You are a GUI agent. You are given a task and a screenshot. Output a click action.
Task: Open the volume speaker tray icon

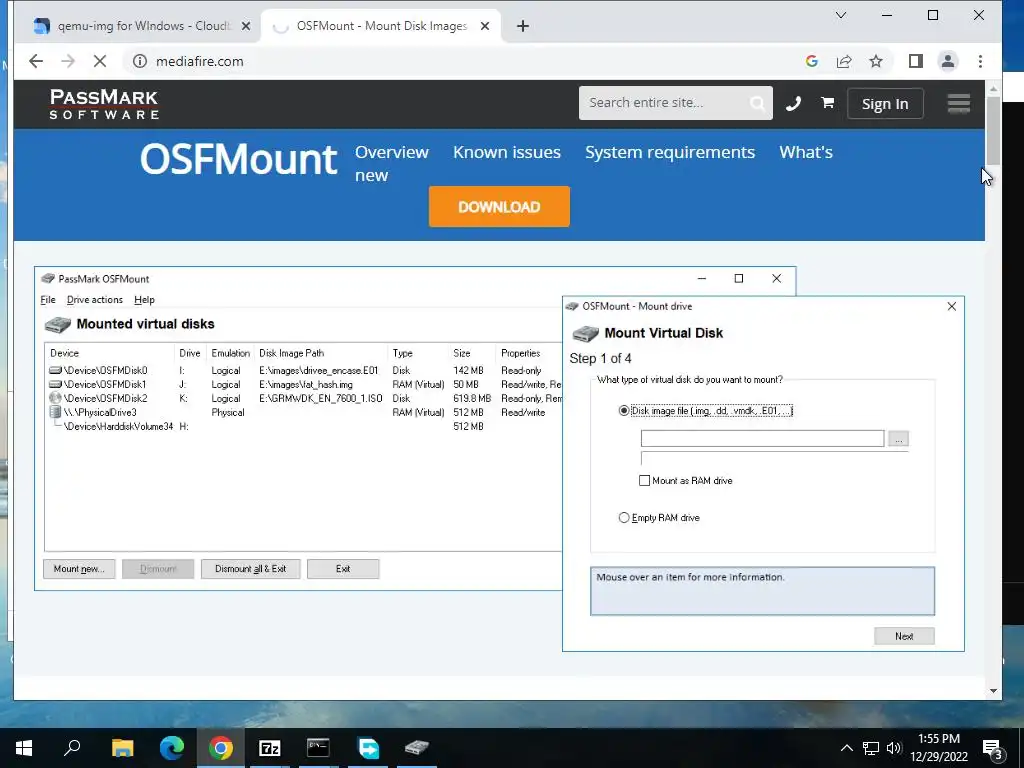(894, 748)
